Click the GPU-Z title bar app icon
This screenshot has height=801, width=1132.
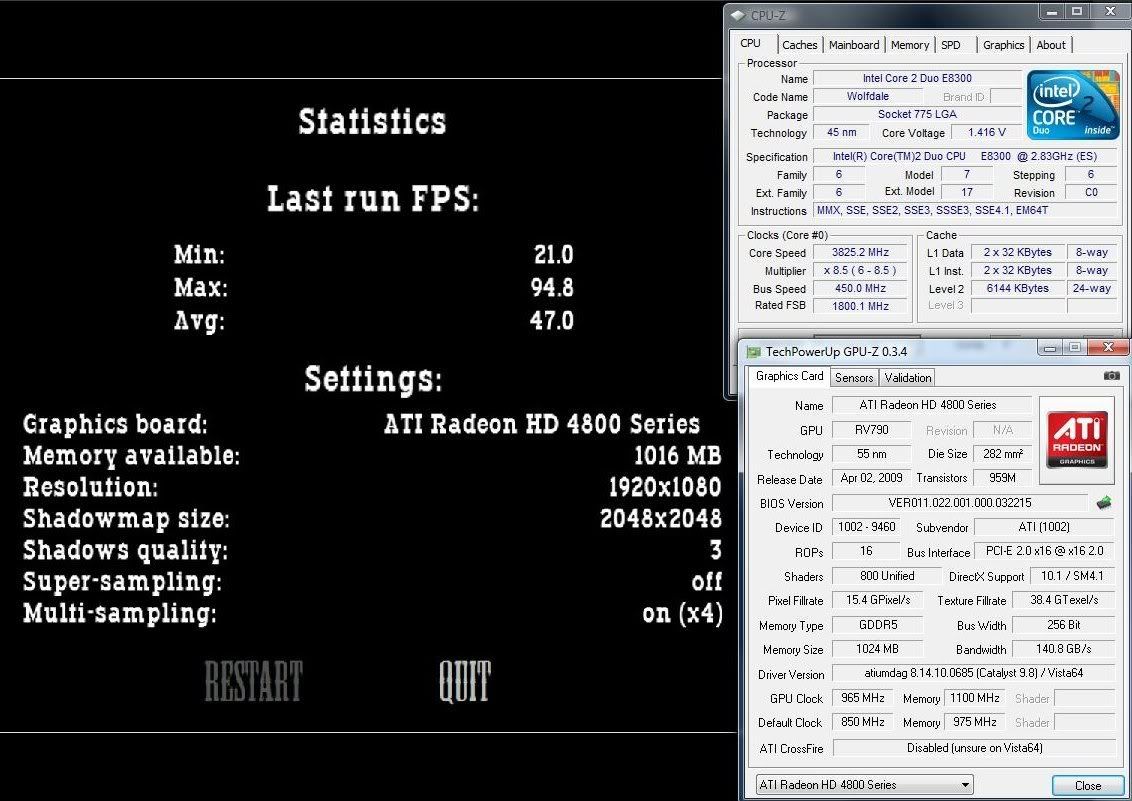click(754, 351)
